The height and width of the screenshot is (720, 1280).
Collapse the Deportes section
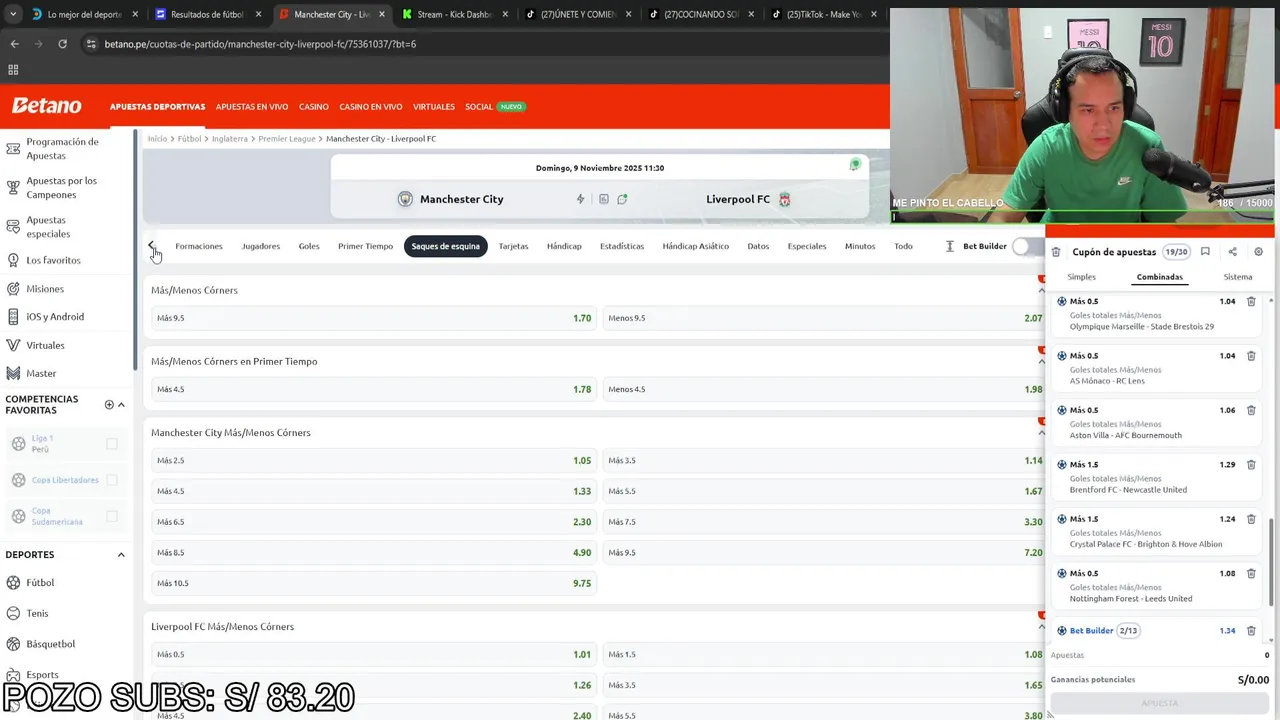pyautogui.click(x=121, y=555)
